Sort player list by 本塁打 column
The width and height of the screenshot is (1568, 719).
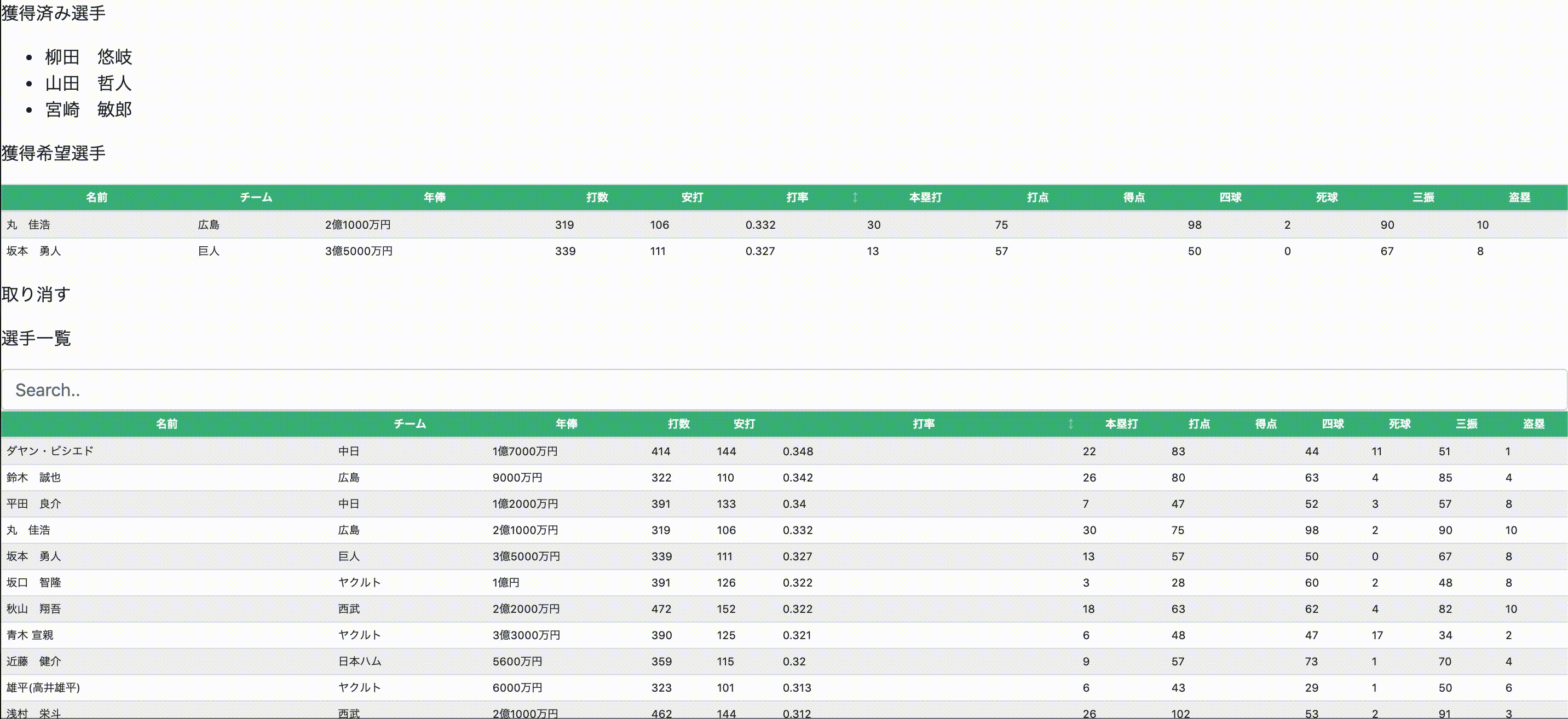tap(1121, 424)
